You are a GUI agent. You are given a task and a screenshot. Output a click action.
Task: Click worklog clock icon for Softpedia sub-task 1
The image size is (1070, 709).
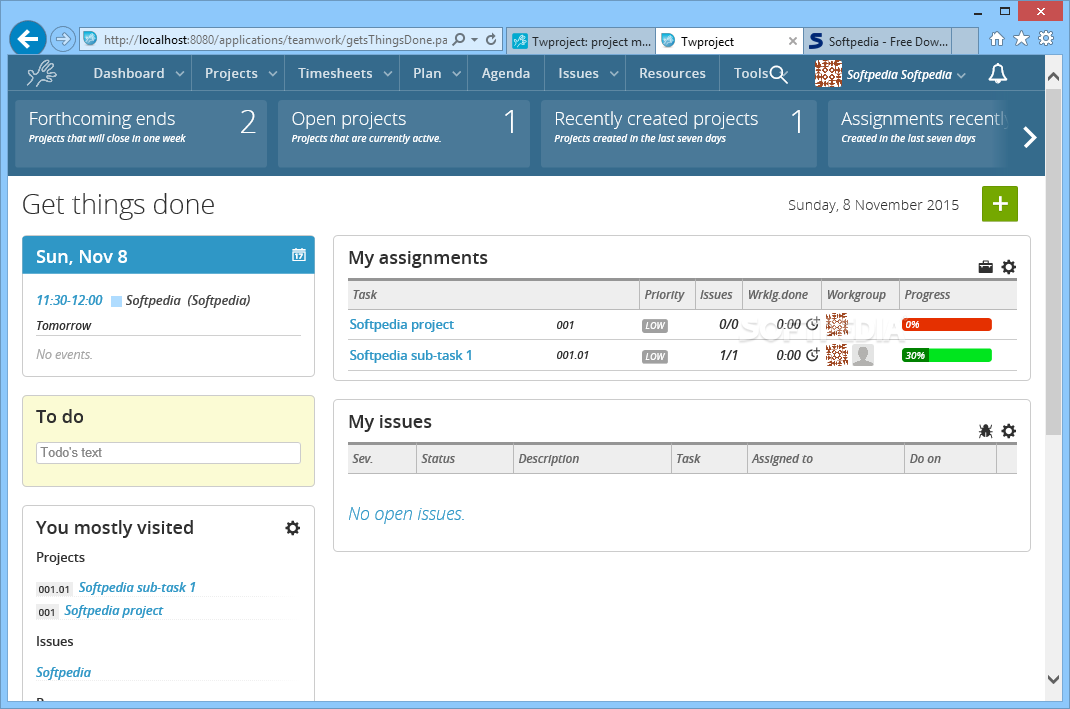coord(812,355)
